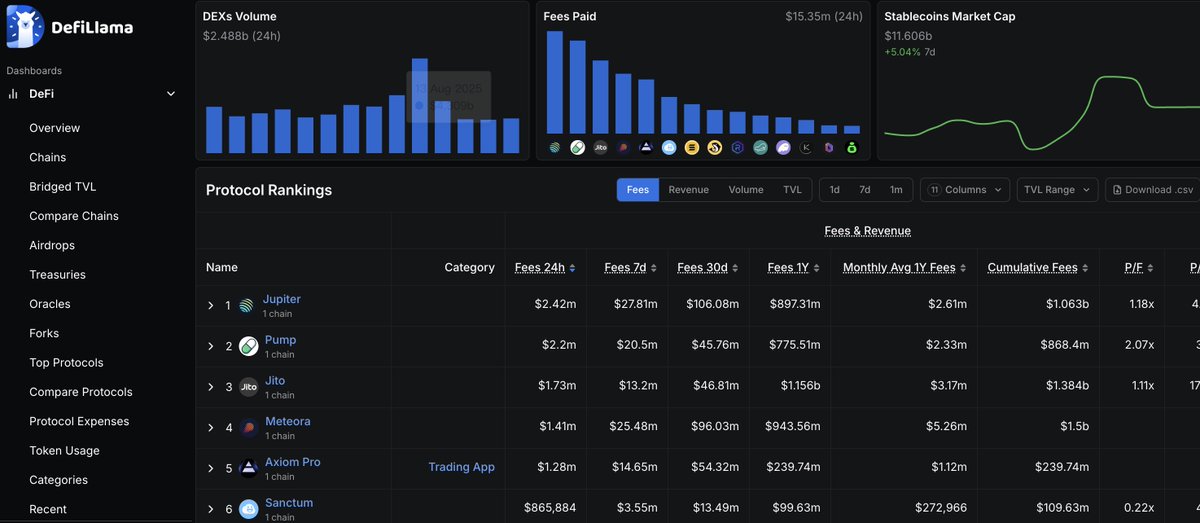
Task: Sort by Monthly Avg 1Y Fees arrows
Action: click(964, 268)
